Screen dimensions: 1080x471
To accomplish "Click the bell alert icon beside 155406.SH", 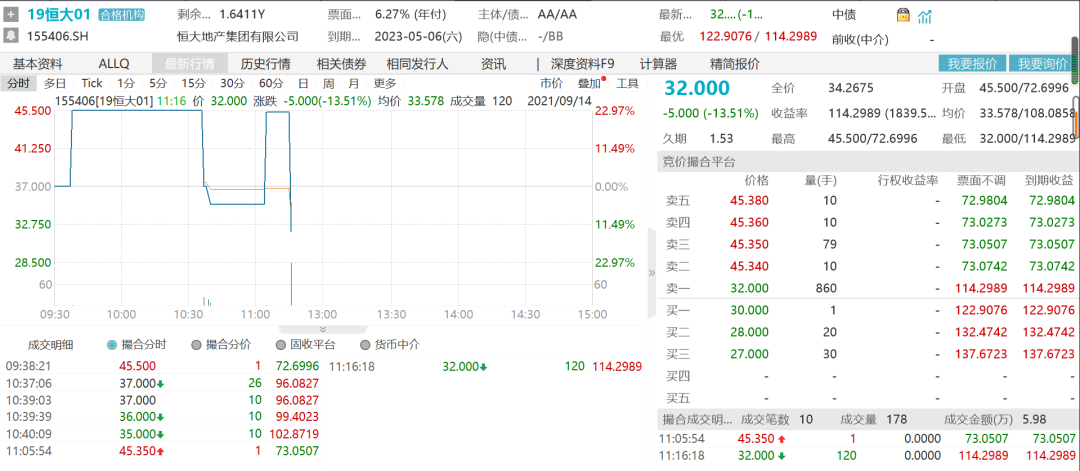I will (x=12, y=35).
